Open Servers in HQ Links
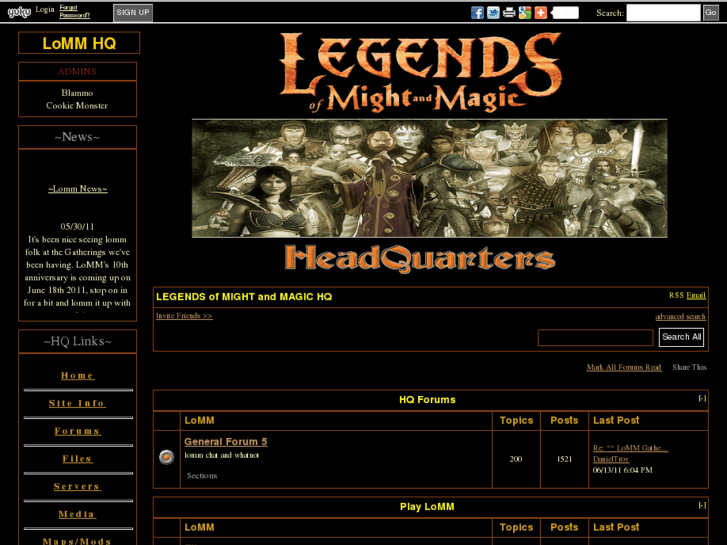Screen dimensions: 727x545 click(77, 487)
